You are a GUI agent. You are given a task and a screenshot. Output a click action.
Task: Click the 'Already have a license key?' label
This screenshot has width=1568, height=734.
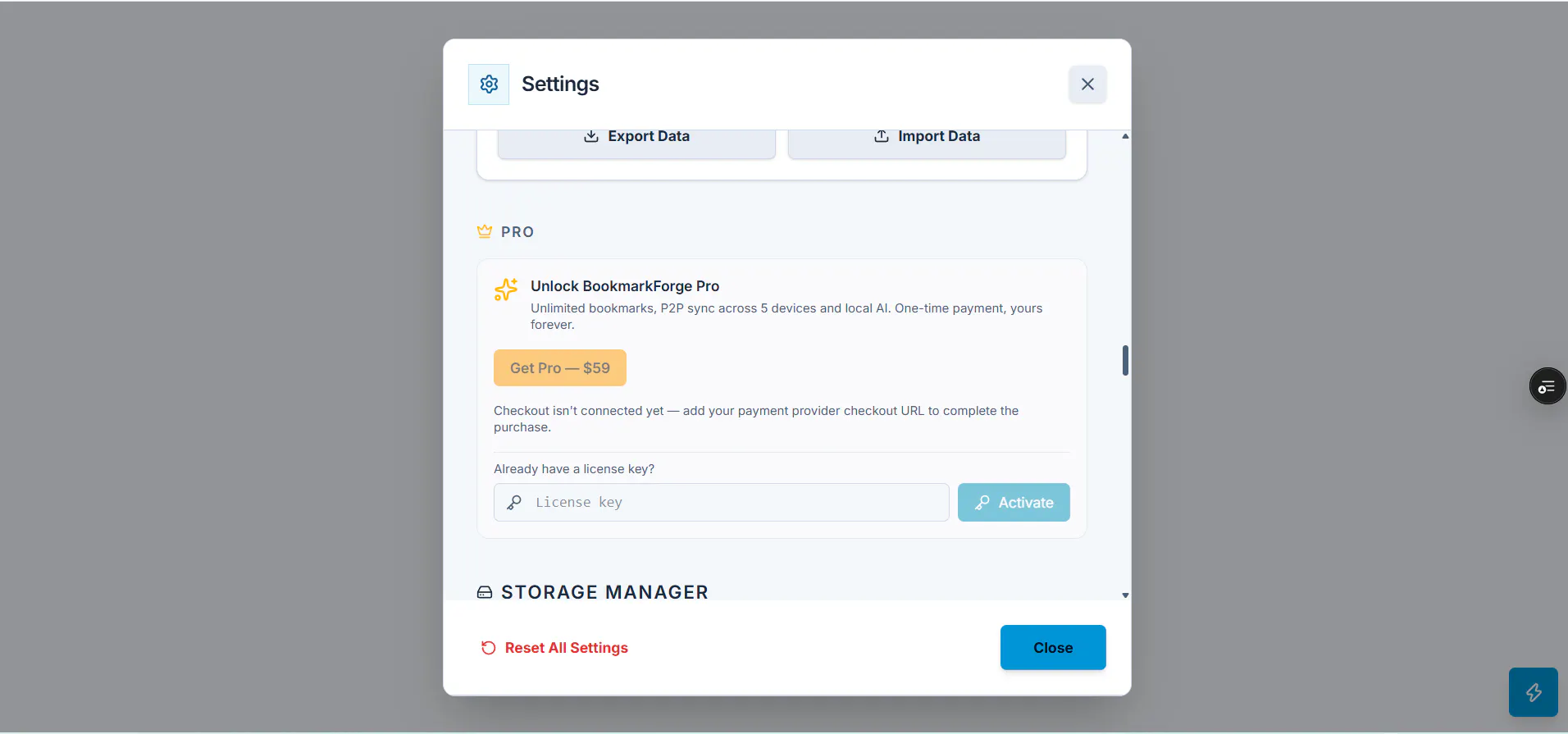point(574,469)
